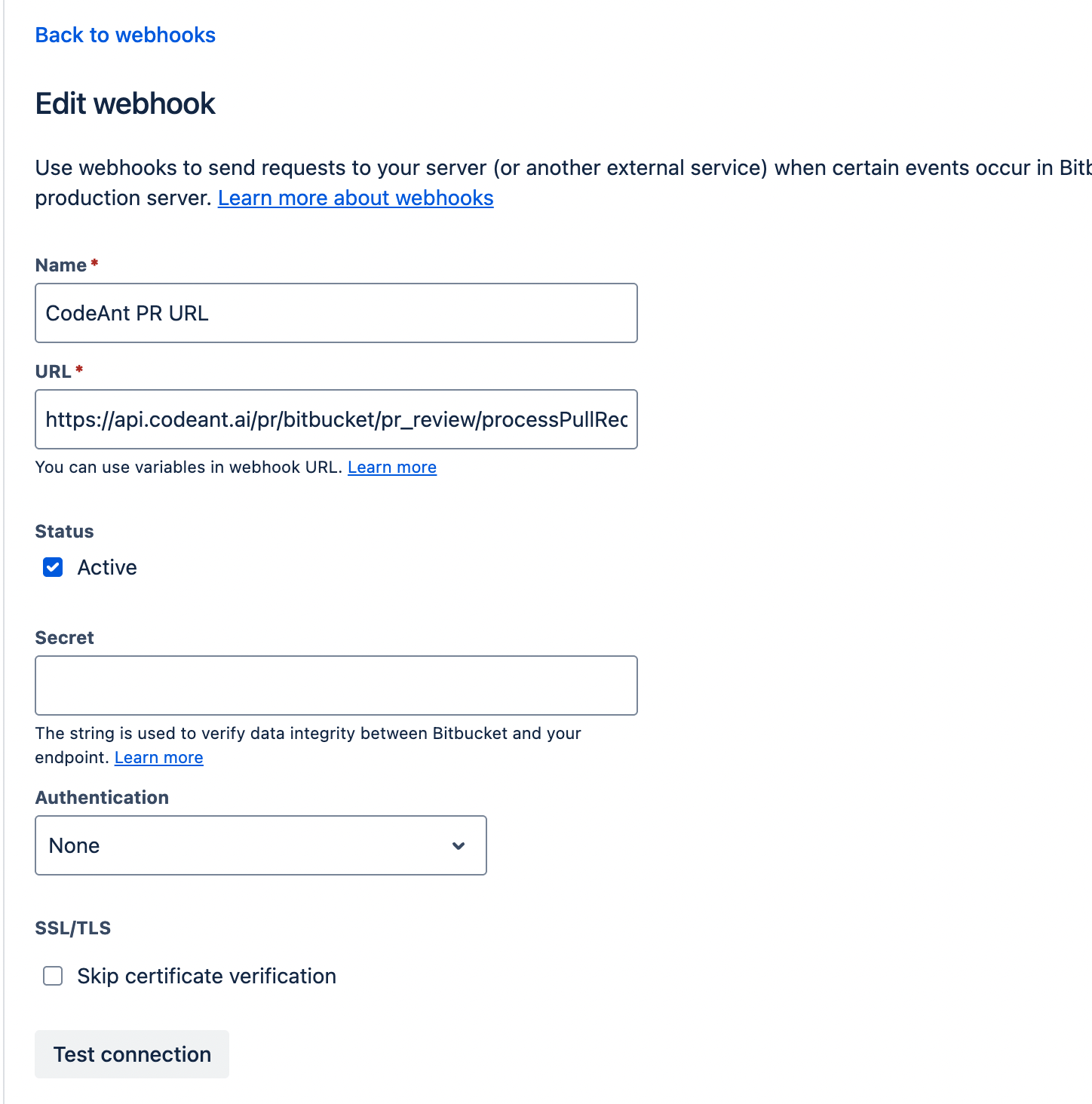Viewport: 1092px width, 1104px height.
Task: Click the SSL/TLS section heading
Action: tap(72, 928)
